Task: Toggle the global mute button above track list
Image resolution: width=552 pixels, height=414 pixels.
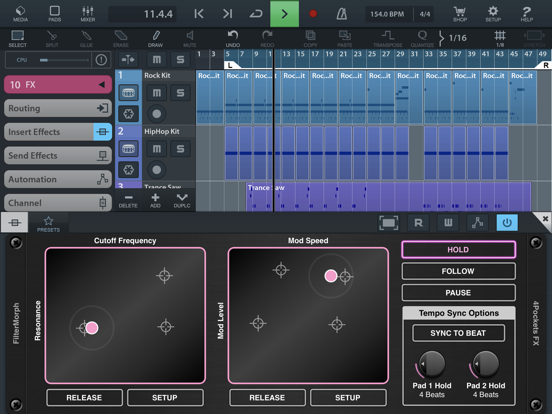Action: point(157,59)
